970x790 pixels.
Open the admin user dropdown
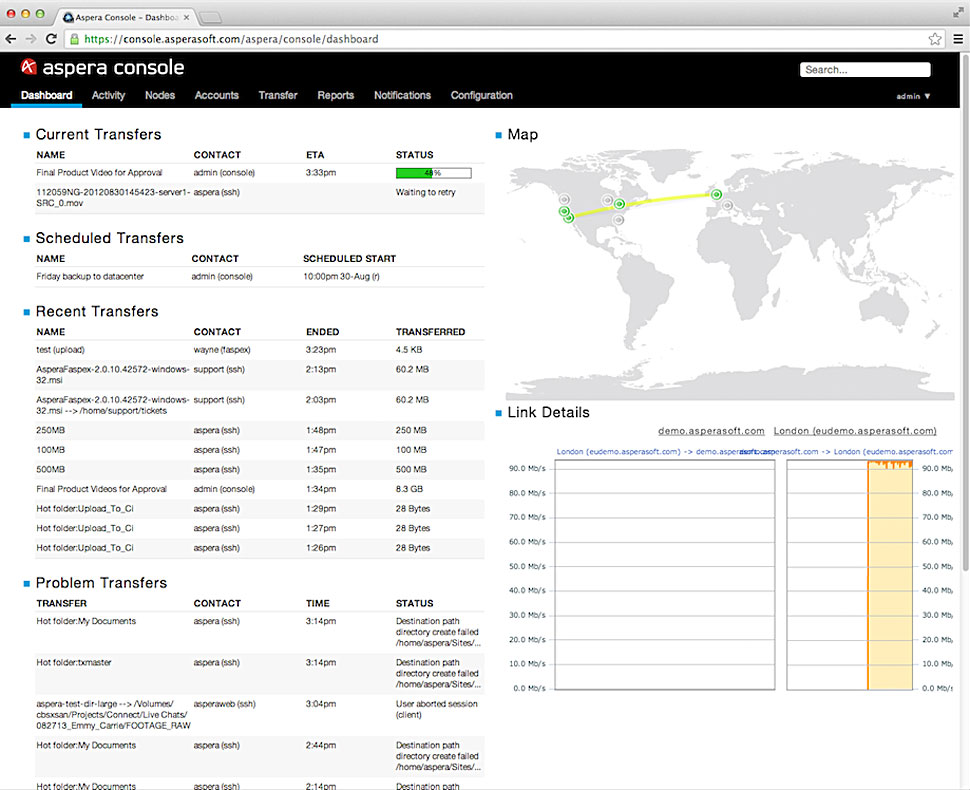[913, 96]
